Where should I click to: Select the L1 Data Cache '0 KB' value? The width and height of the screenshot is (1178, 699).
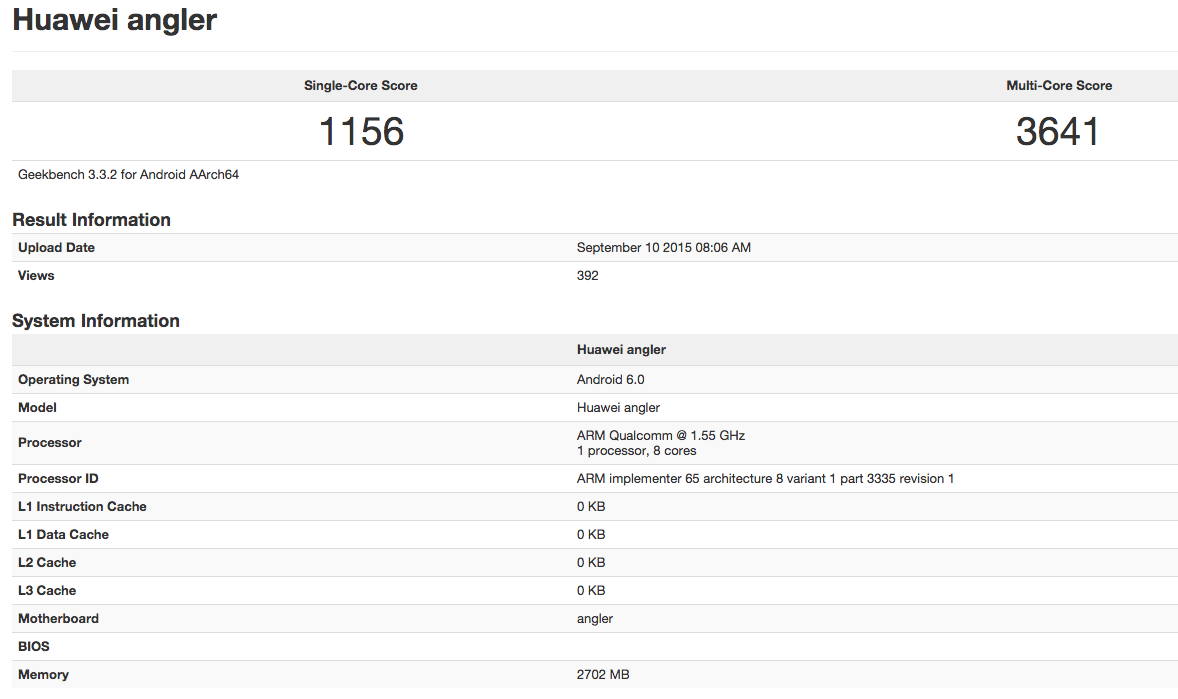[x=591, y=534]
